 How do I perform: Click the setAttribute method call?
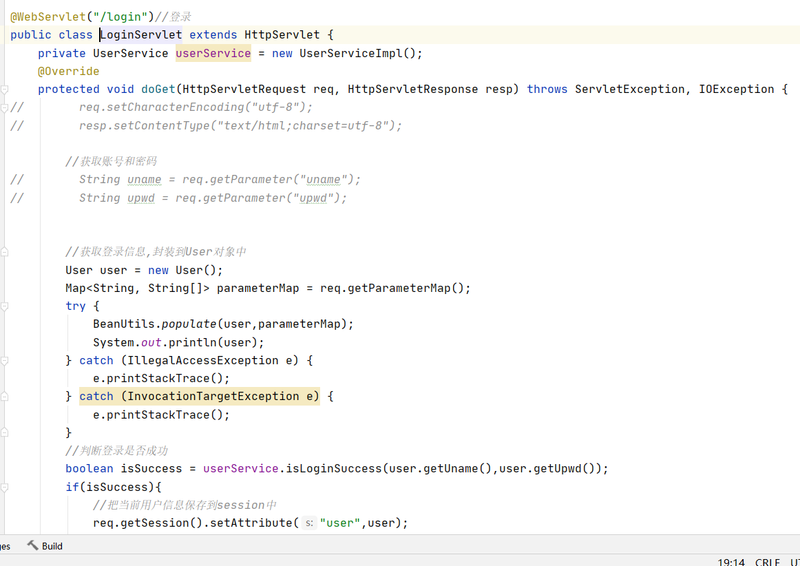coord(251,523)
